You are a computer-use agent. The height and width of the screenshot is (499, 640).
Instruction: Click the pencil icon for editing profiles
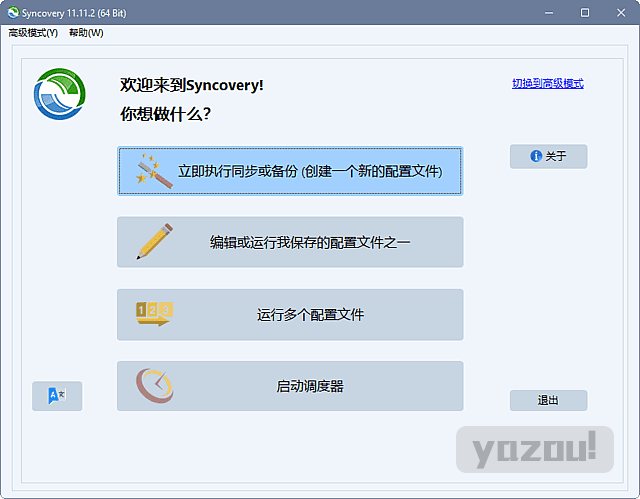click(x=154, y=242)
